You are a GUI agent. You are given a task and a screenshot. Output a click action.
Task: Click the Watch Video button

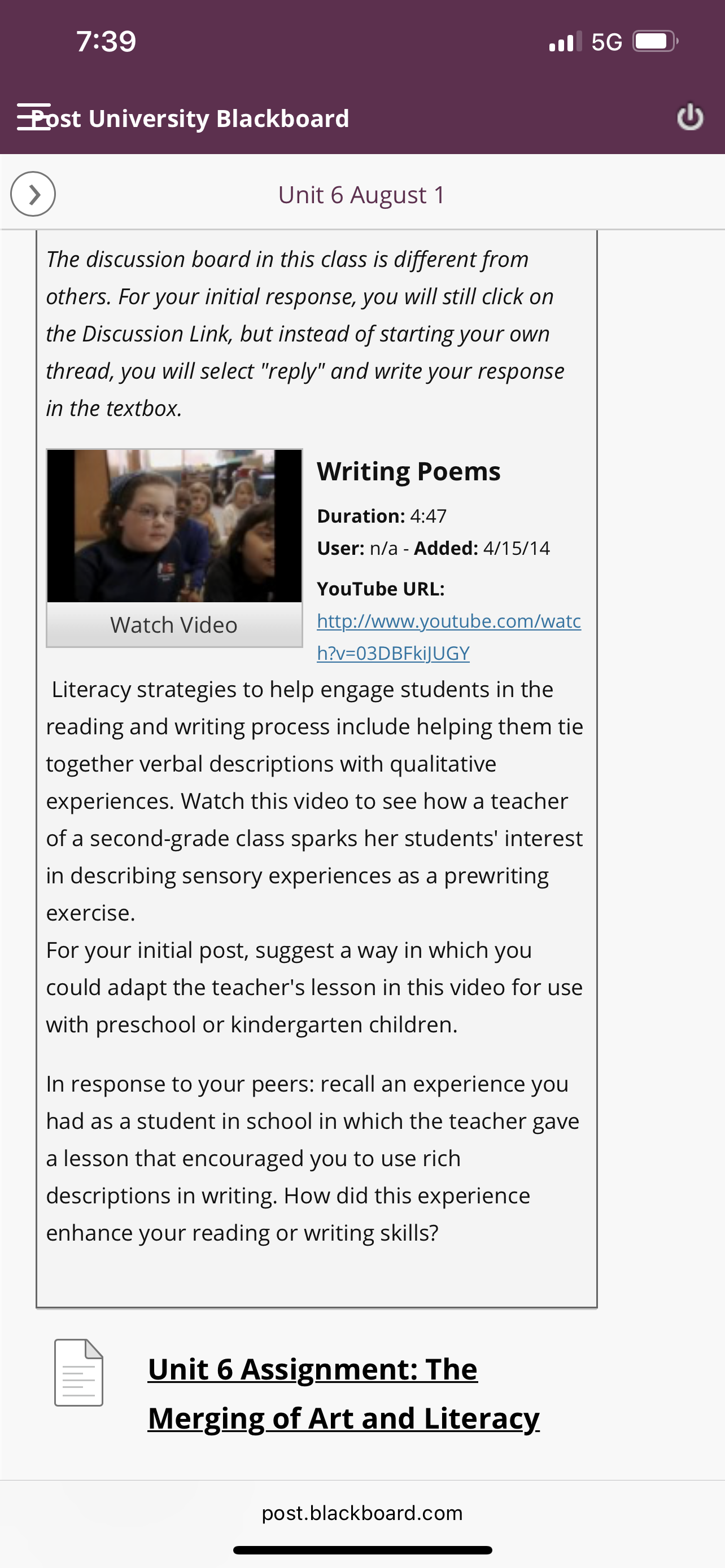(174, 624)
